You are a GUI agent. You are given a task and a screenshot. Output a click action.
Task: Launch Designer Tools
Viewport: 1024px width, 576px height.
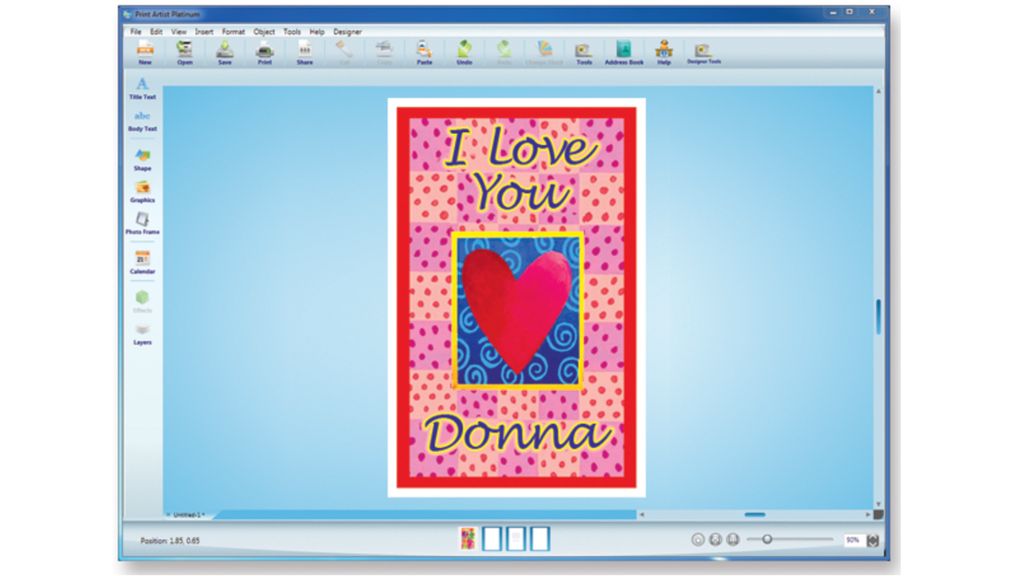pyautogui.click(x=706, y=52)
